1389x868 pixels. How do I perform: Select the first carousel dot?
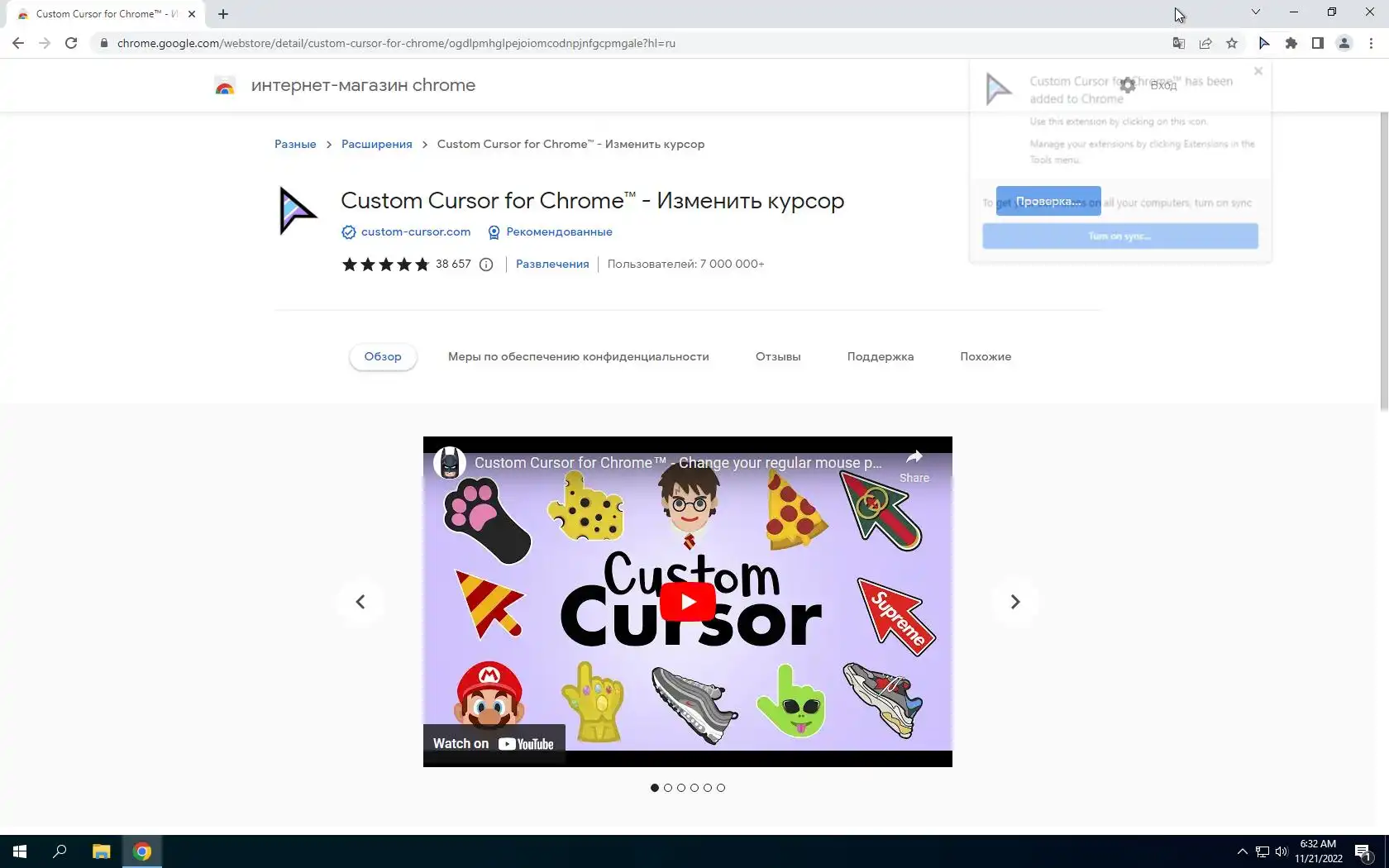[655, 788]
